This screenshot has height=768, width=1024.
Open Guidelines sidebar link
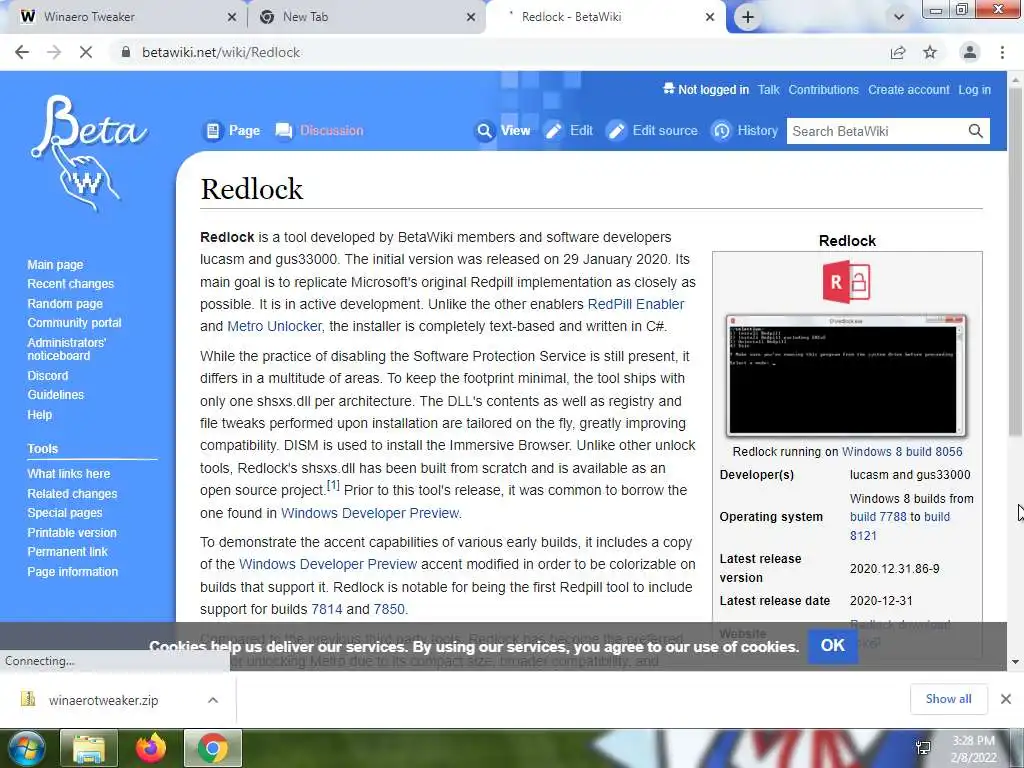pyautogui.click(x=56, y=394)
